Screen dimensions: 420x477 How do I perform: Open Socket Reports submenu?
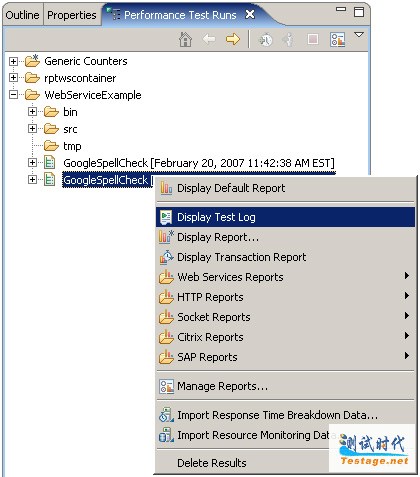click(x=285, y=317)
